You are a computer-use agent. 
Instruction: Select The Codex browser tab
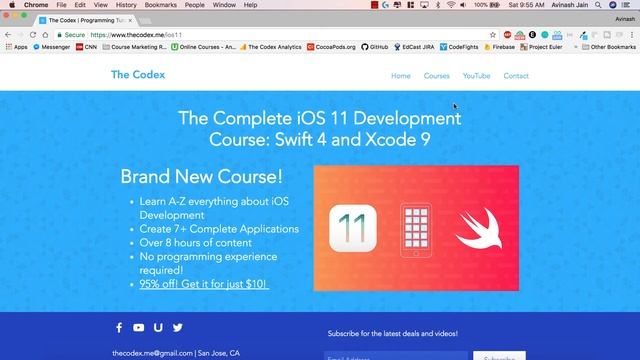84,20
